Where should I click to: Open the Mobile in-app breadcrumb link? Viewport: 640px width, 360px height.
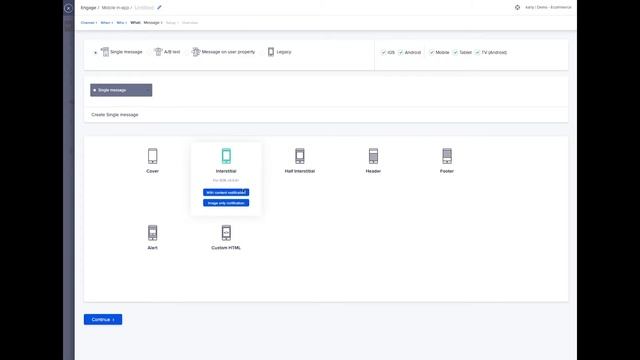[115, 8]
